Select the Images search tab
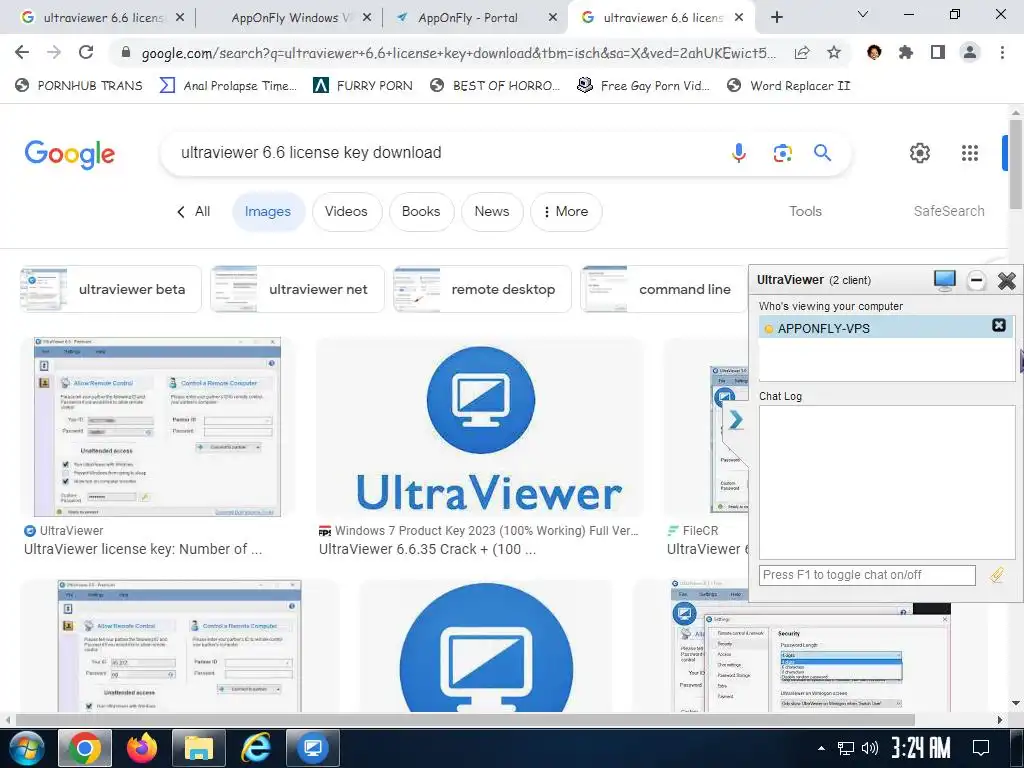This screenshot has height=768, width=1024. tap(268, 212)
